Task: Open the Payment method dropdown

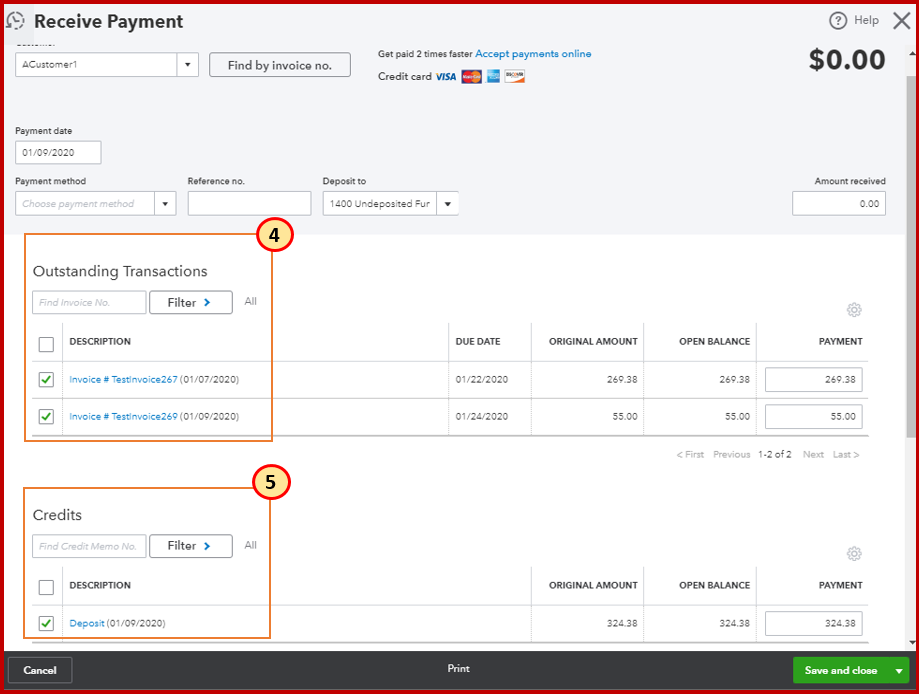Action: coord(165,203)
